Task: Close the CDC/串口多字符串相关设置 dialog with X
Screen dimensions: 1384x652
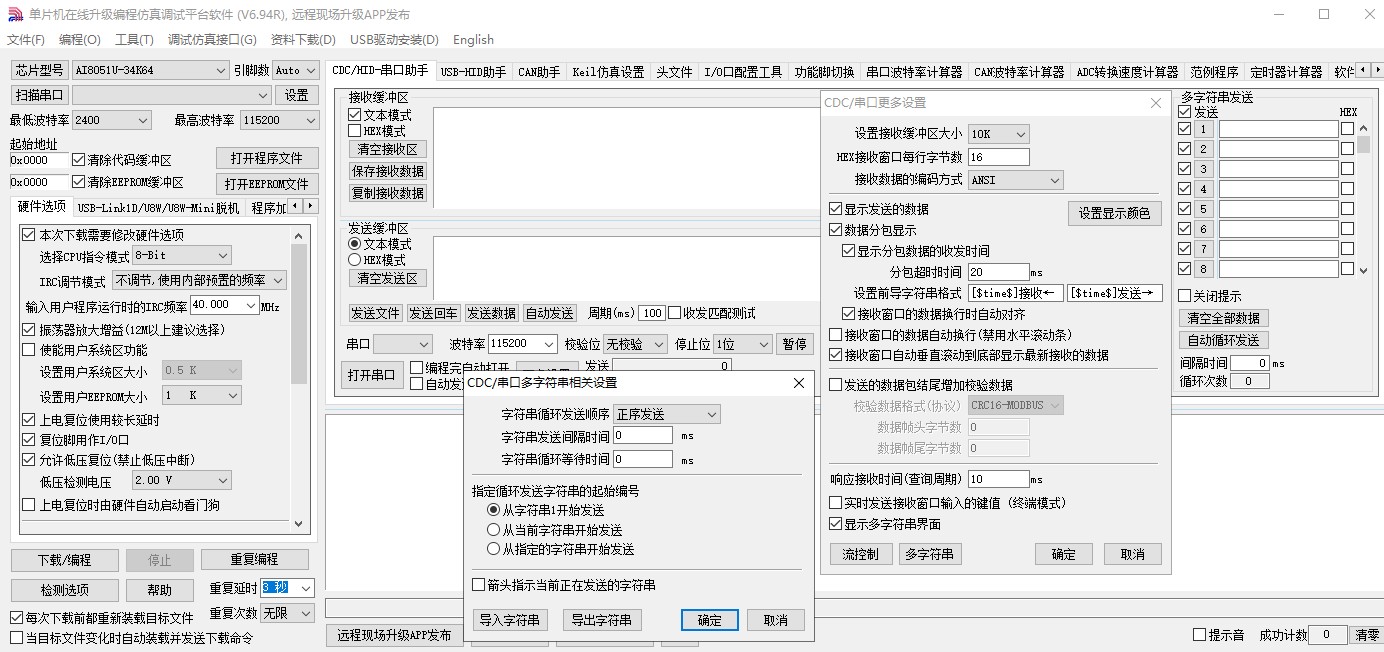Action: (799, 383)
